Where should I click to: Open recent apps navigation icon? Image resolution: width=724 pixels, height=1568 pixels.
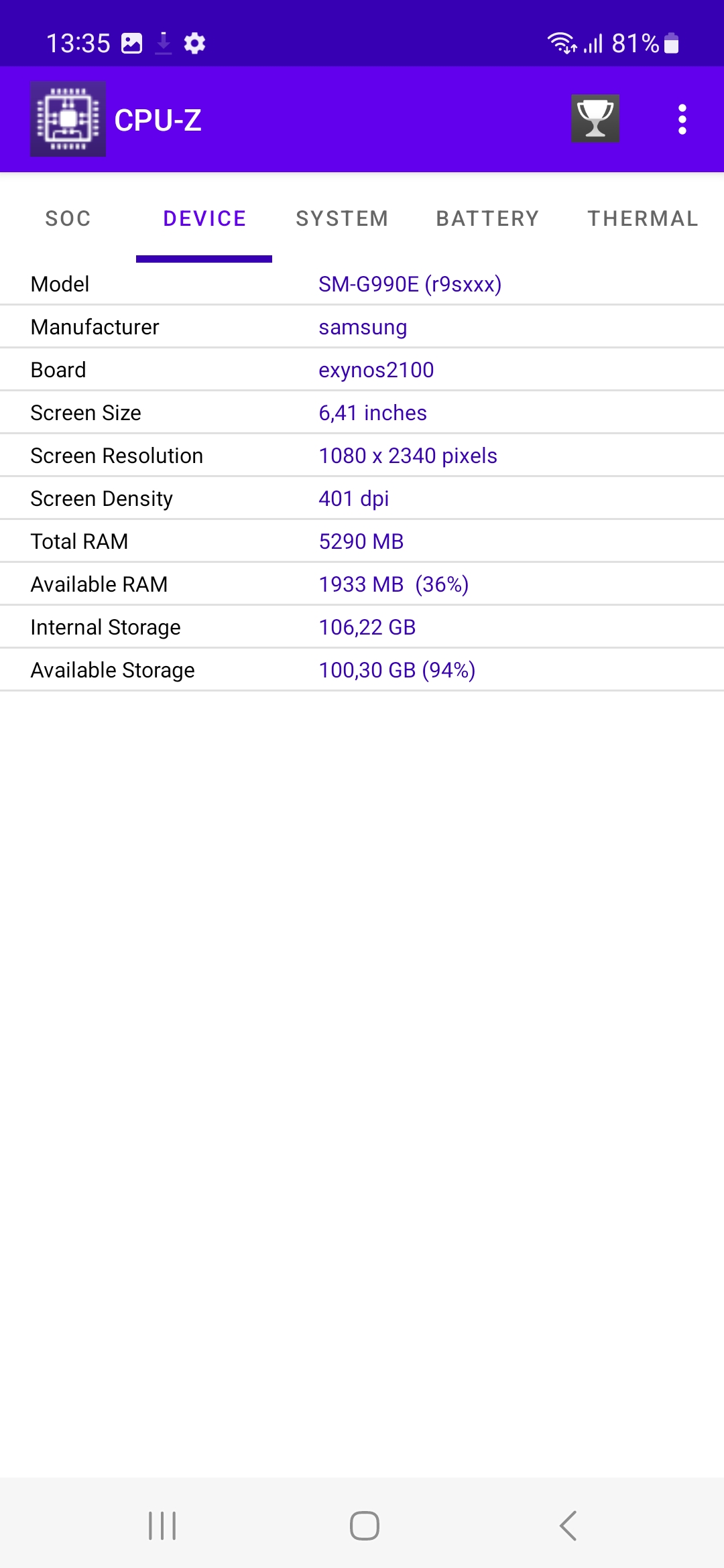(162, 1526)
